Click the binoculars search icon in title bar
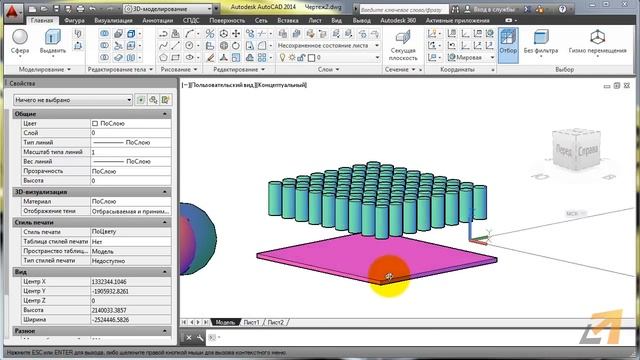The image size is (640, 360). pos(456,9)
